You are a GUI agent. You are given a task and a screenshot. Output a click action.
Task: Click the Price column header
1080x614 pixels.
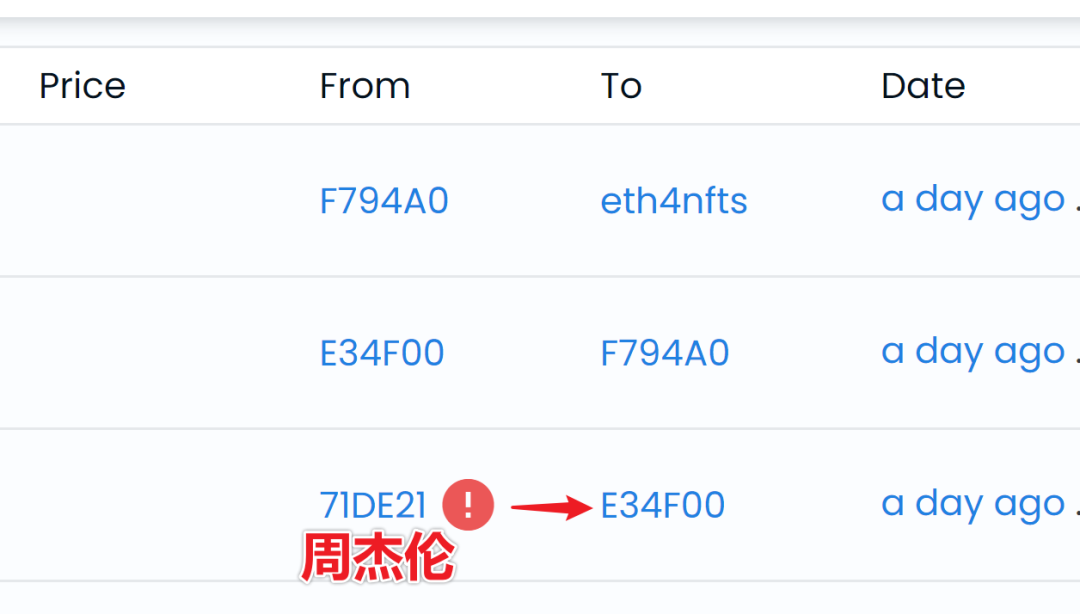(x=82, y=86)
